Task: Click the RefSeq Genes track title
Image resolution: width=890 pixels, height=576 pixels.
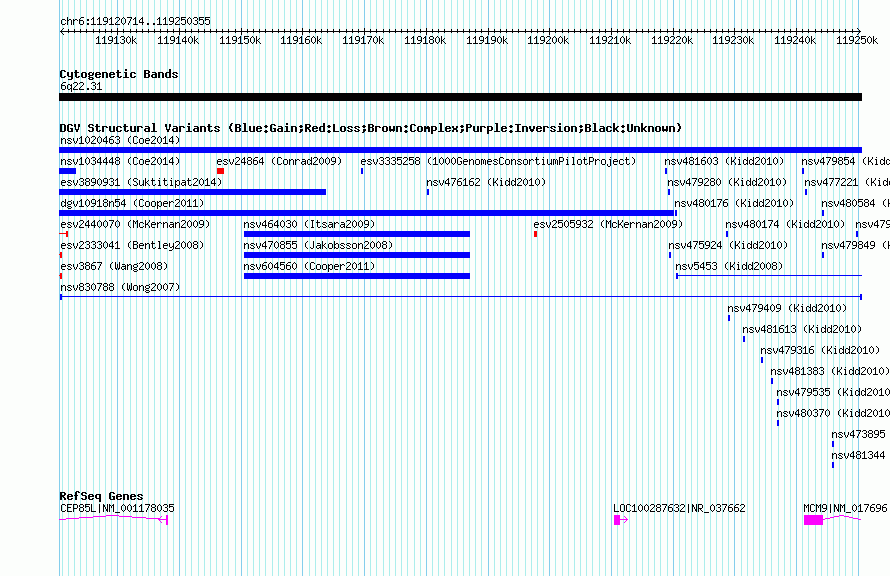Action: click(x=101, y=496)
